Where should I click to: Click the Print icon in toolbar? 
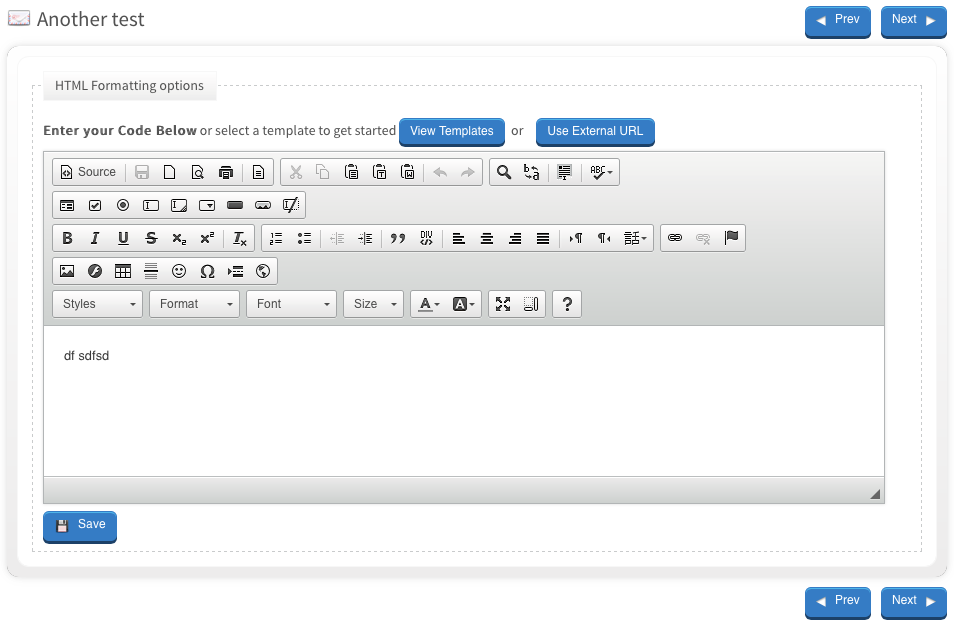point(226,172)
